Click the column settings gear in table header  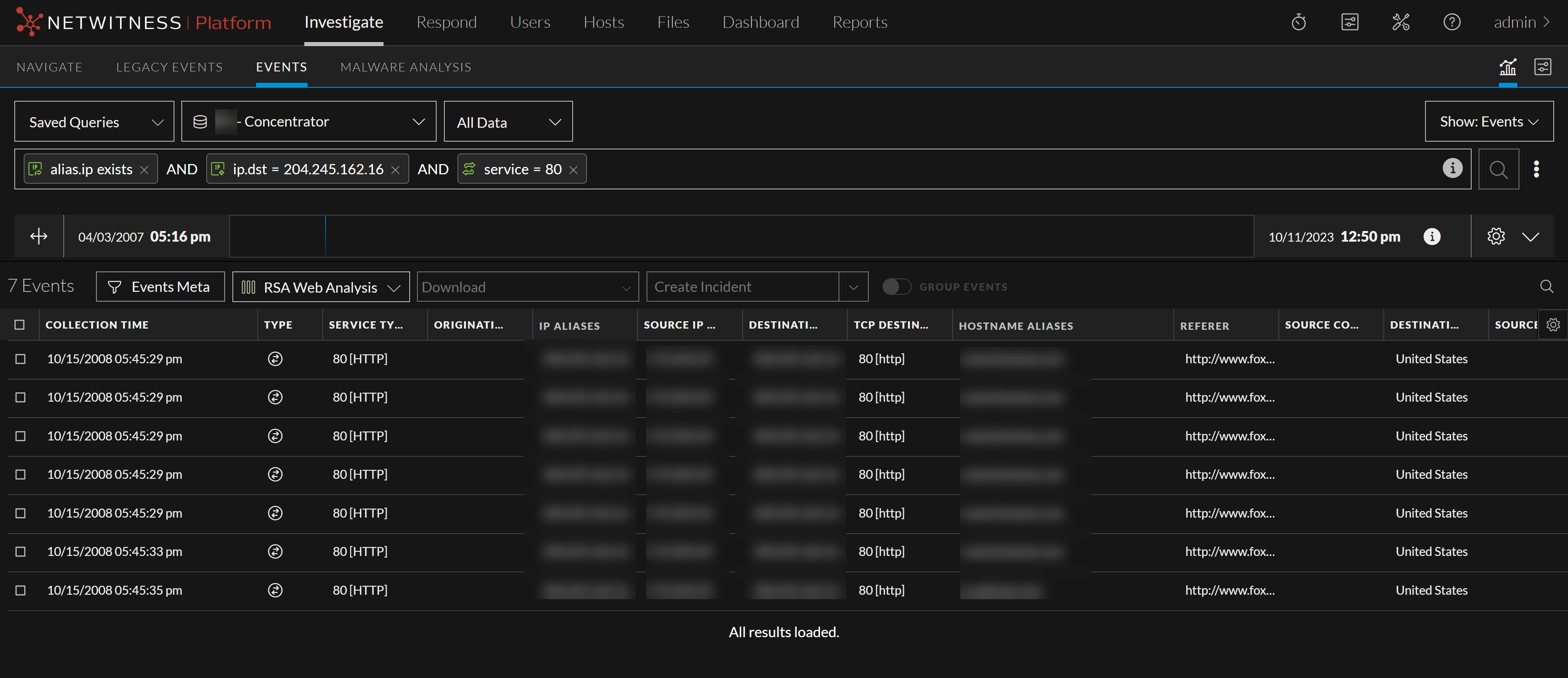pos(1553,325)
